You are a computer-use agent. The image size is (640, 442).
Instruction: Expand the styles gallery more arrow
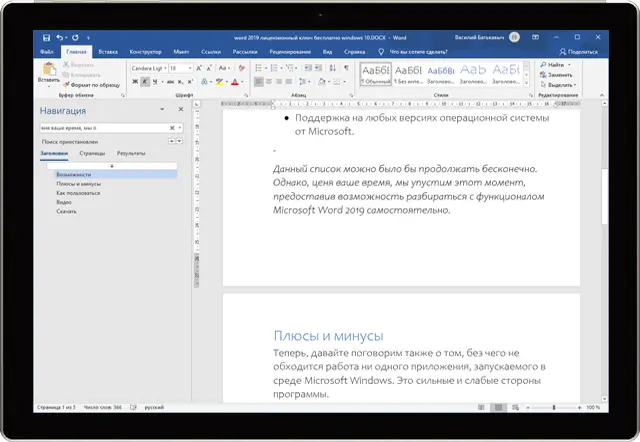[x=526, y=83]
